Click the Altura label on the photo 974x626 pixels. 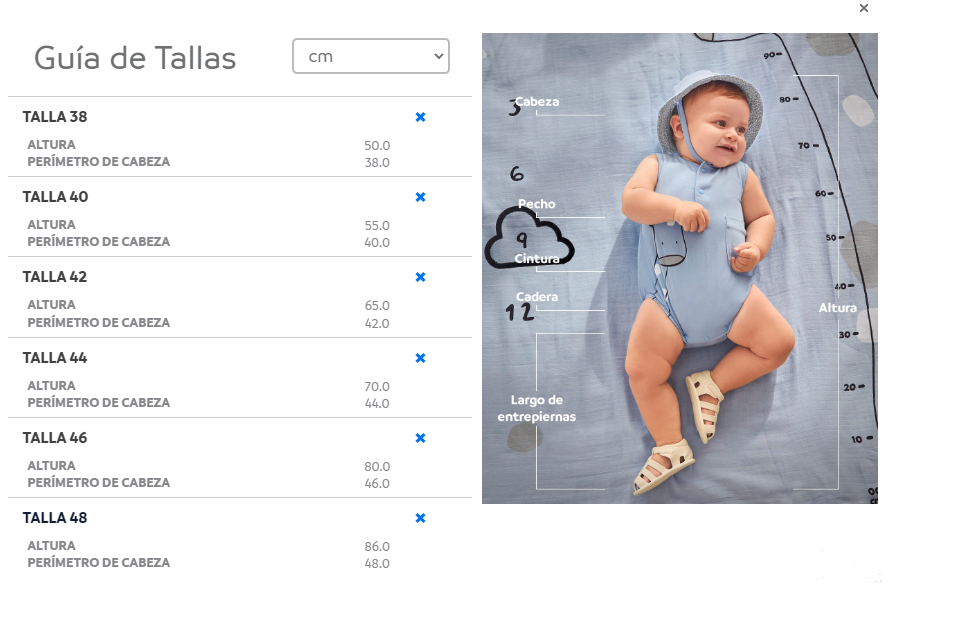coord(837,307)
